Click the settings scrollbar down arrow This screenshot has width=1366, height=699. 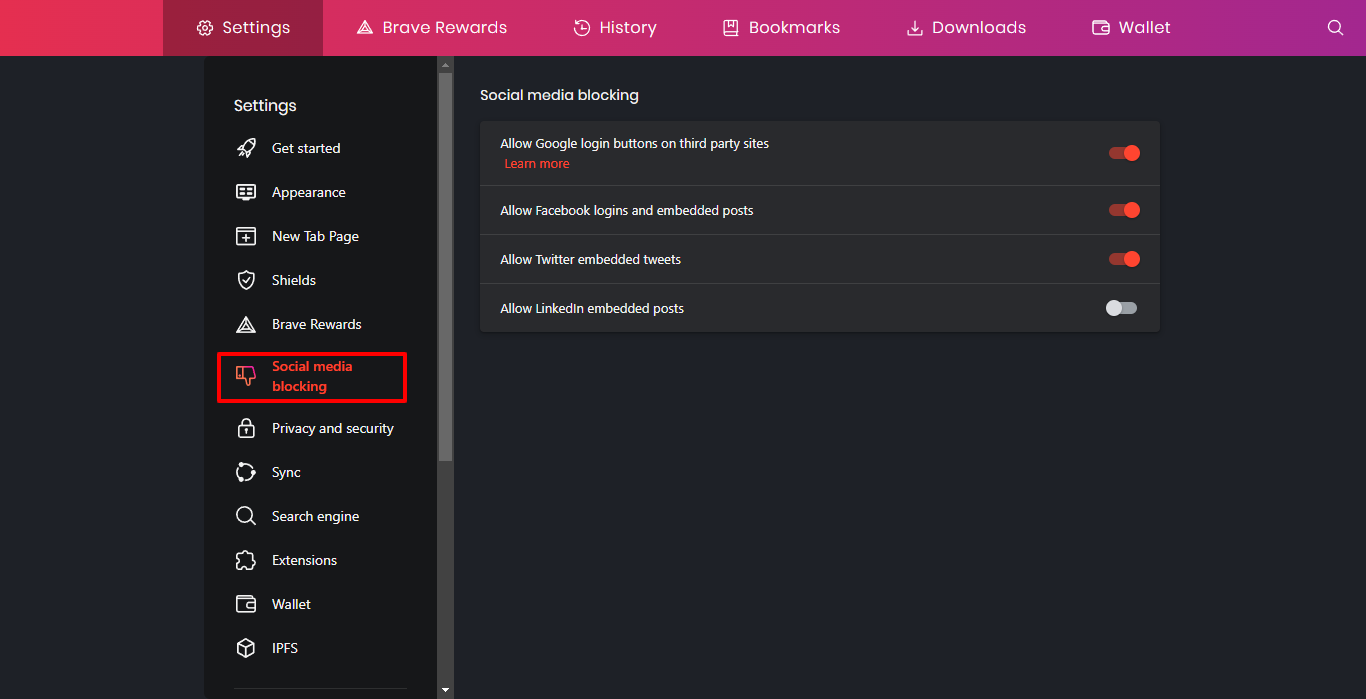pyautogui.click(x=444, y=688)
